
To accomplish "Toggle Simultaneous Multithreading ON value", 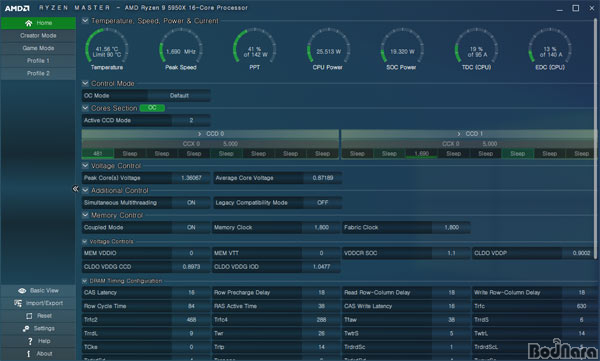I will tap(191, 203).
